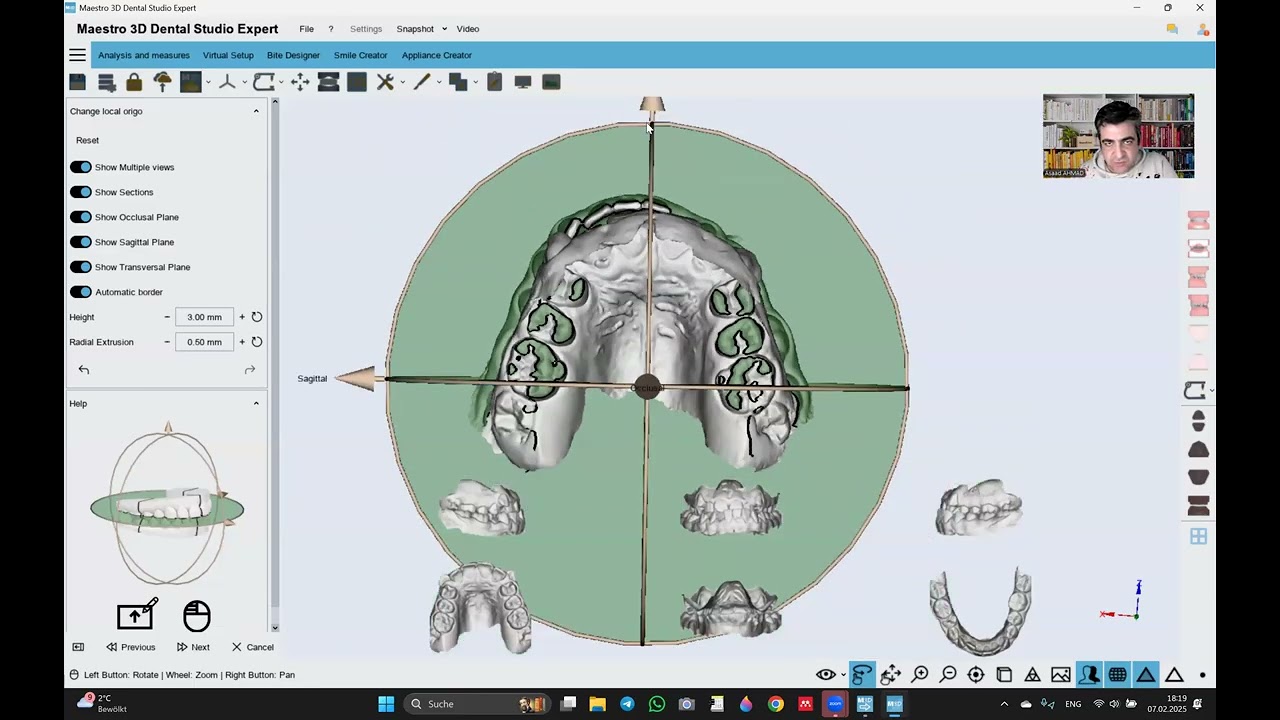Click the zoom in magnifier icon
Screen dimensions: 1280x720
[x=920, y=675]
